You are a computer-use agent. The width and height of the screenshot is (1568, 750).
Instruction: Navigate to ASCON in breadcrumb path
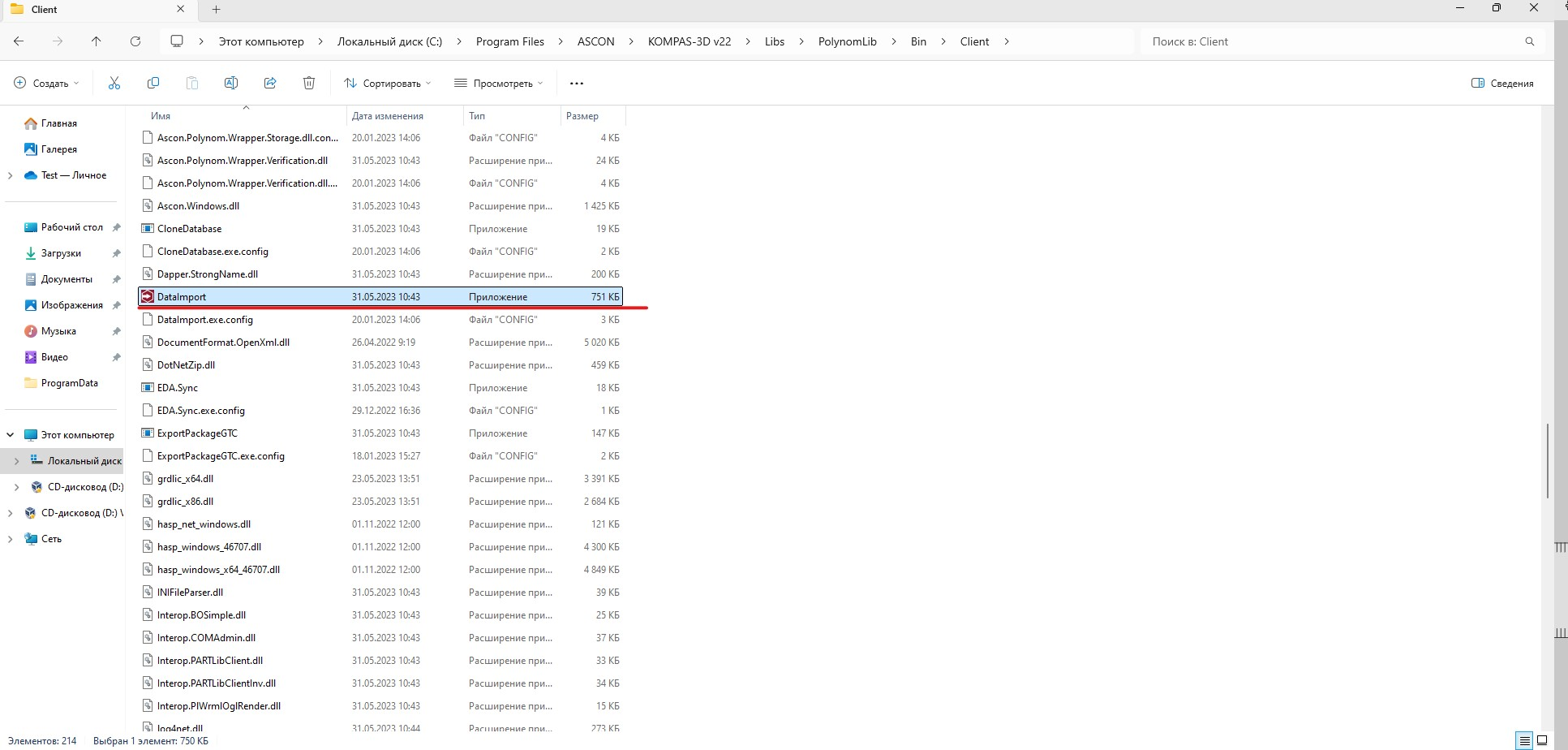pos(595,41)
